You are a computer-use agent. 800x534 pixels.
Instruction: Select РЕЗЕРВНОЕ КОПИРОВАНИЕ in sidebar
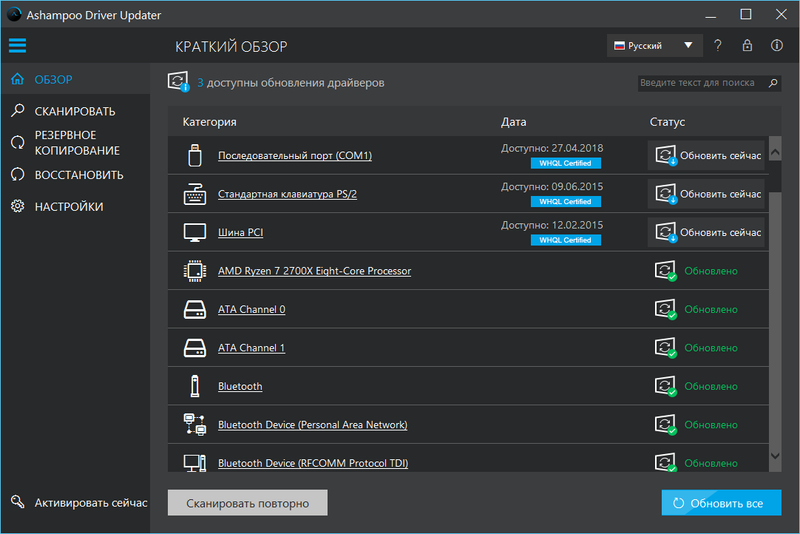pyautogui.click(x=76, y=143)
